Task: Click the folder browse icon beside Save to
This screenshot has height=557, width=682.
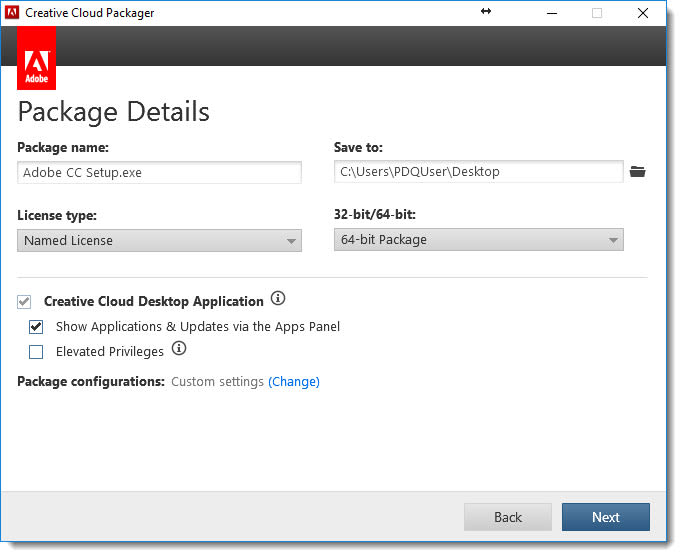Action: 637,172
